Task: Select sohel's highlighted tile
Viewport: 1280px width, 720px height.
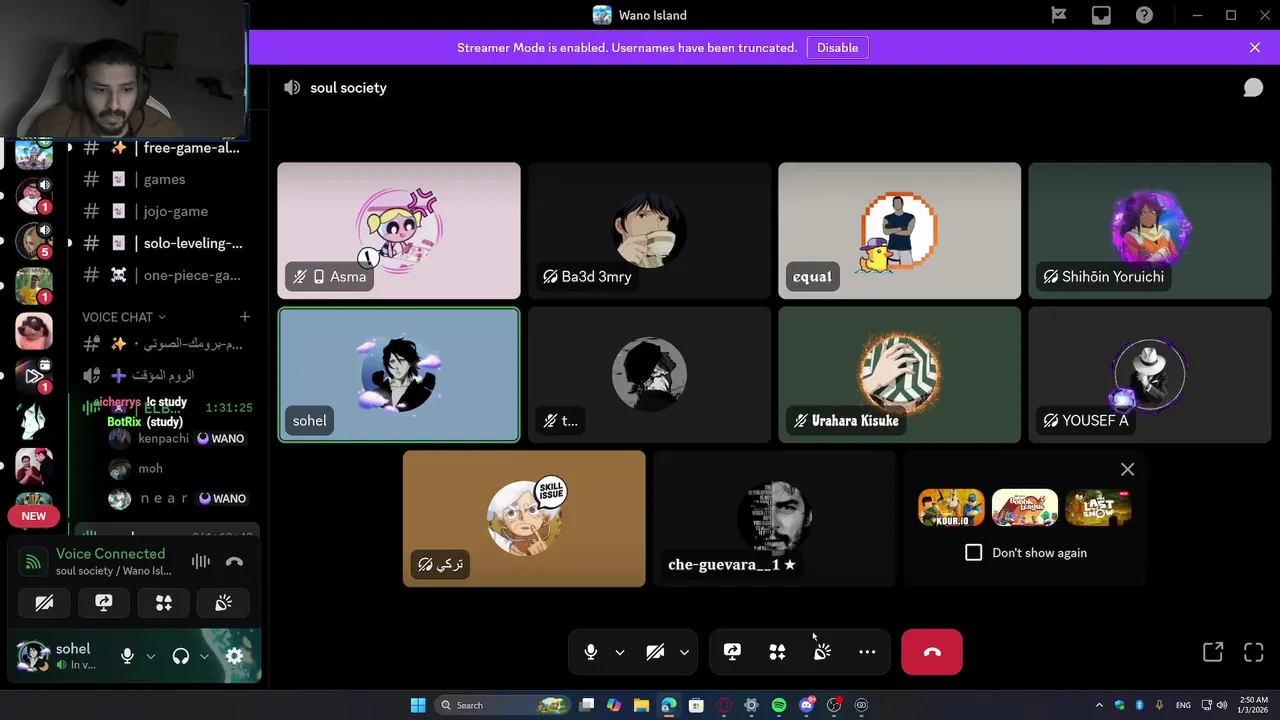Action: (399, 375)
